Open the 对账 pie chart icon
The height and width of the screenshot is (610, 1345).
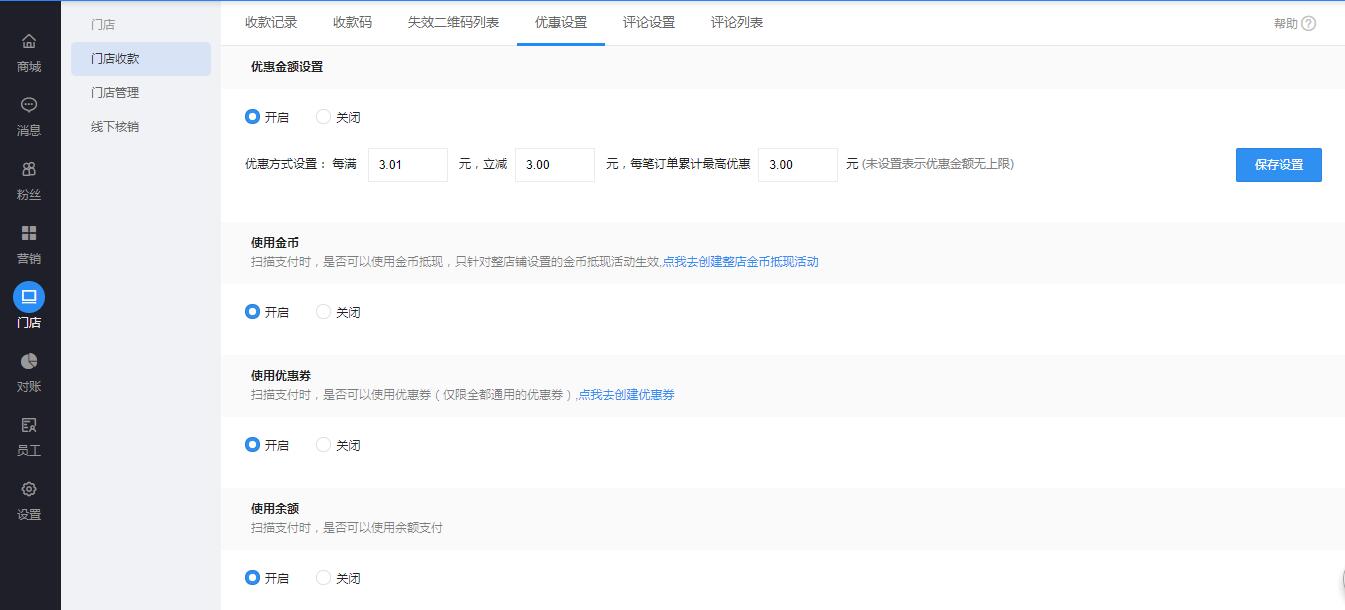(29, 361)
